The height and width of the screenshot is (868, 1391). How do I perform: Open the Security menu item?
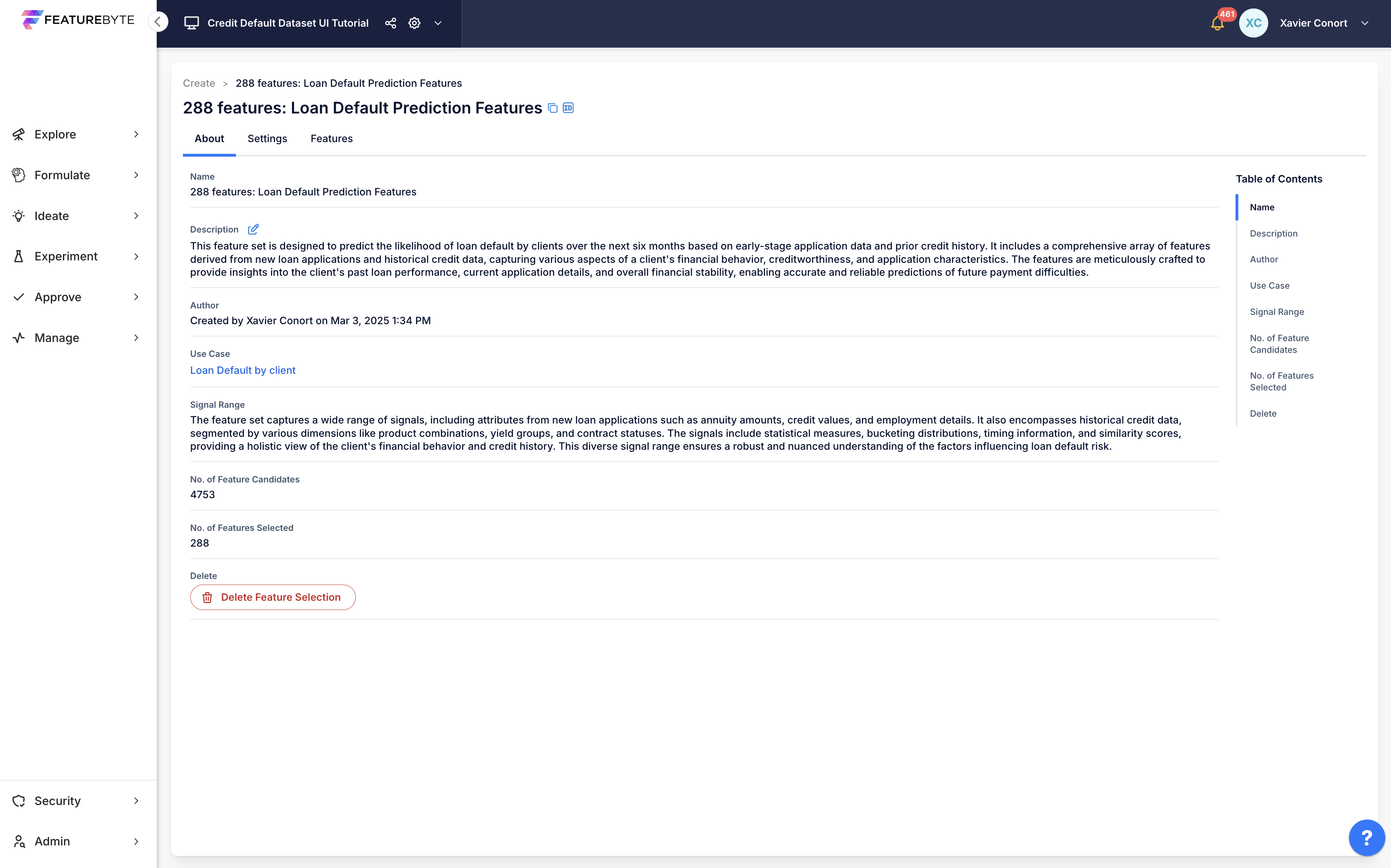pyautogui.click(x=78, y=801)
